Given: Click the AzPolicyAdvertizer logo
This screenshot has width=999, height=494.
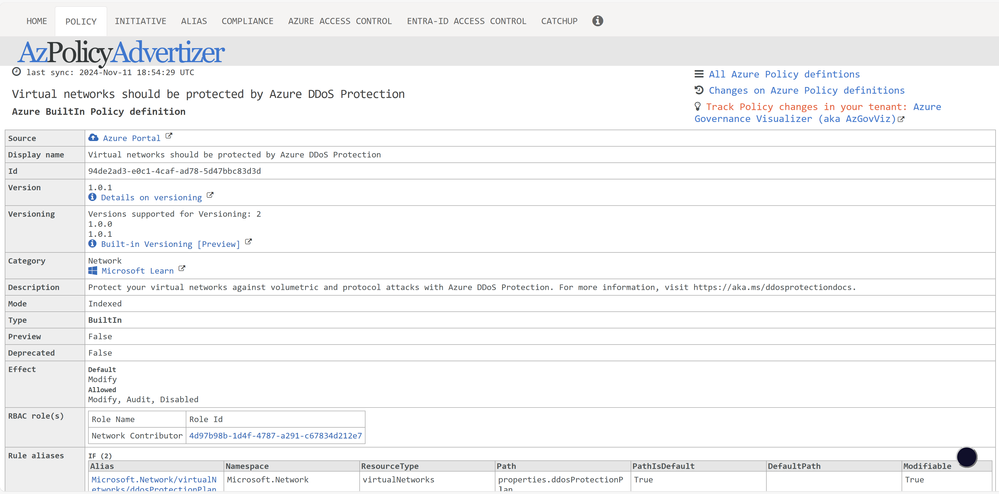Looking at the screenshot, I should [x=121, y=52].
